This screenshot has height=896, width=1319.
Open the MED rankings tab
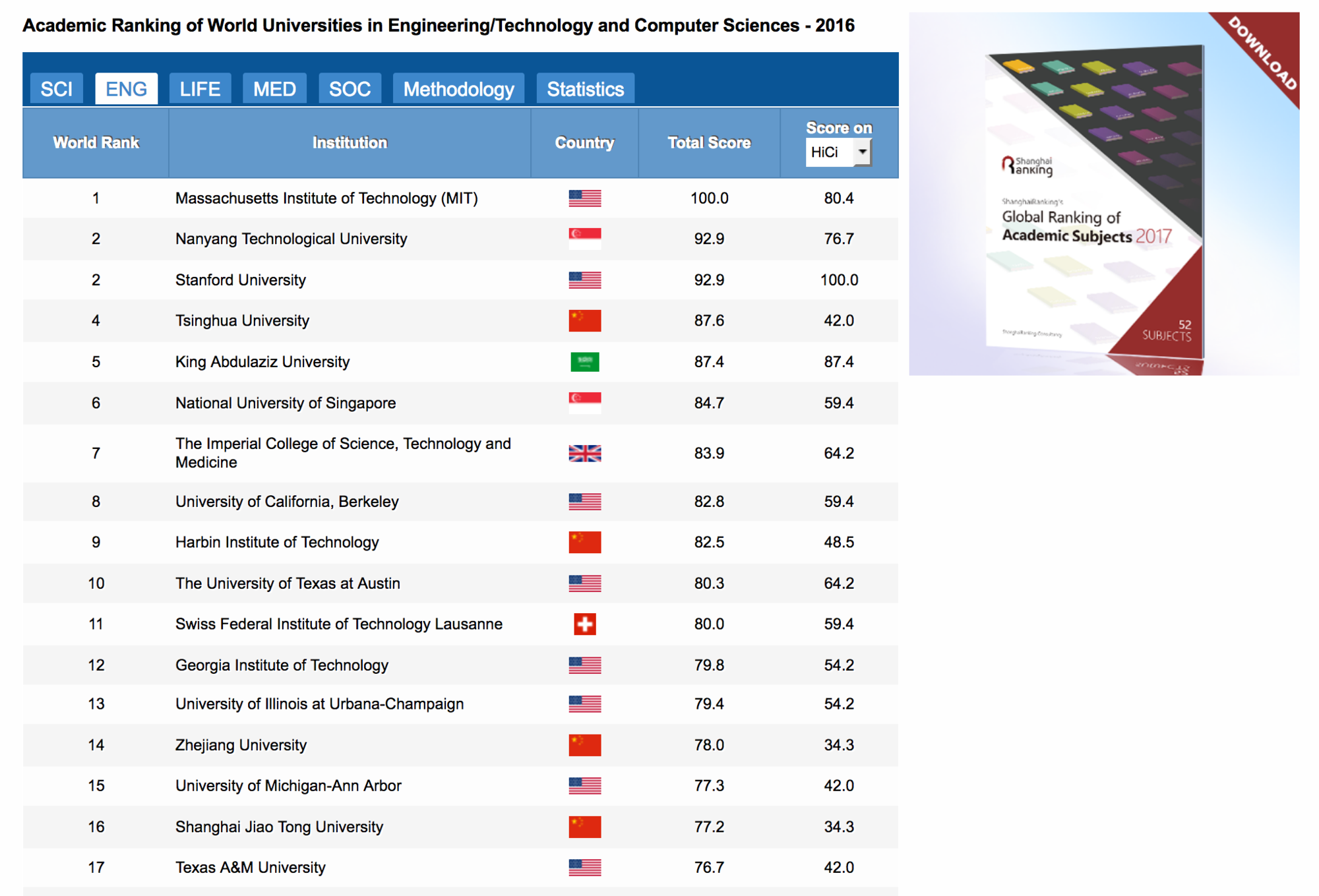[x=274, y=89]
